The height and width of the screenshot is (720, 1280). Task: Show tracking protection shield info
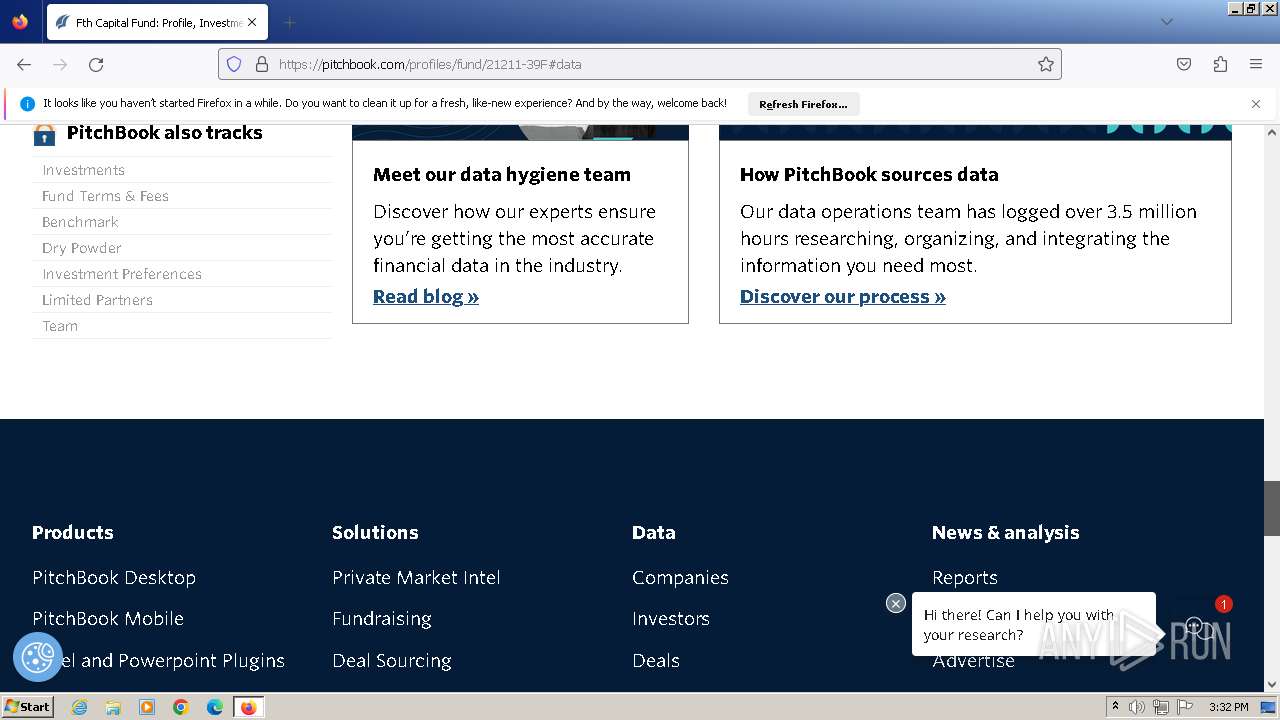234,64
